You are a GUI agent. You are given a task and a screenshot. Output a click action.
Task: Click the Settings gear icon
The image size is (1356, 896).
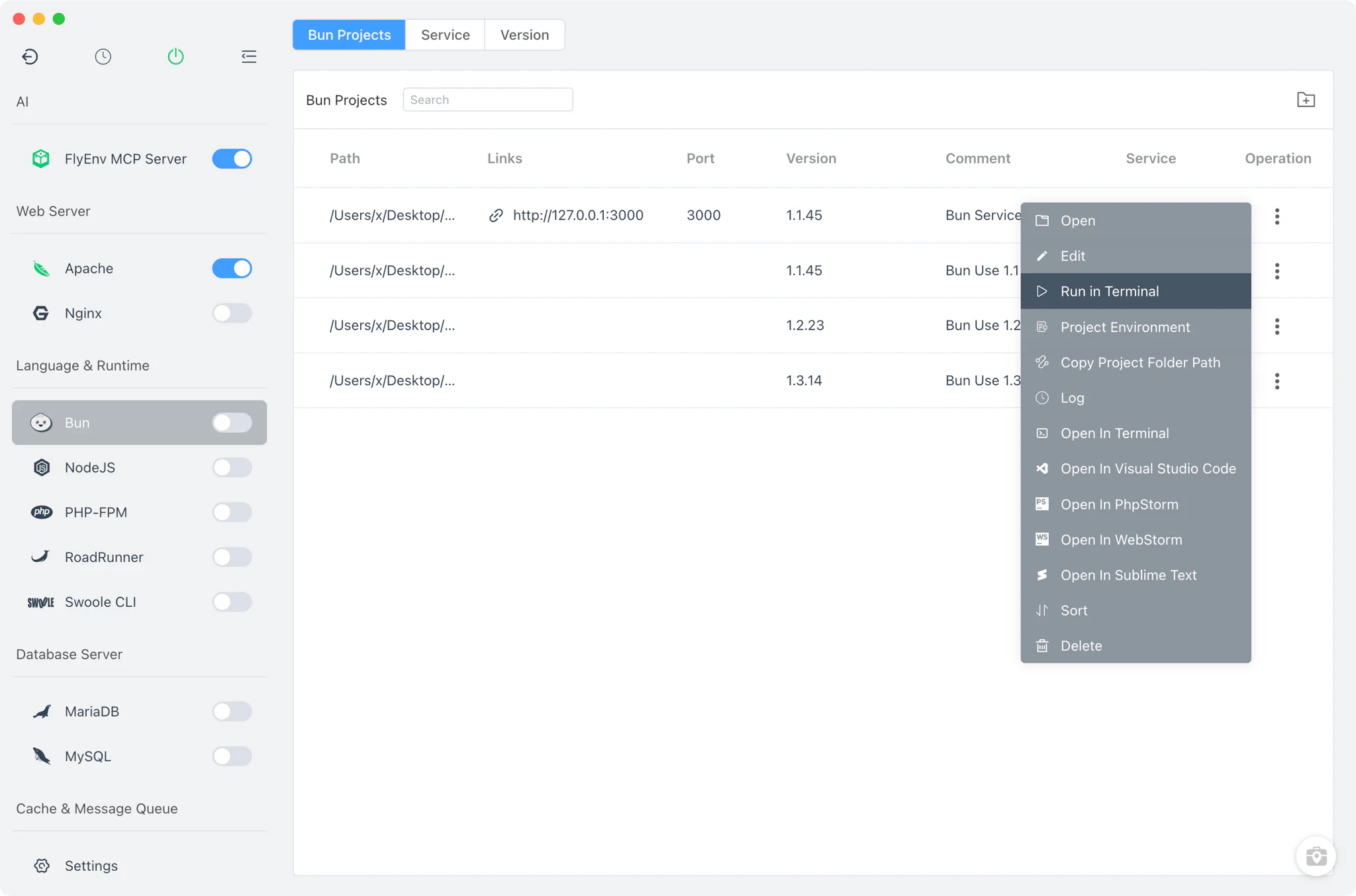pos(42,866)
